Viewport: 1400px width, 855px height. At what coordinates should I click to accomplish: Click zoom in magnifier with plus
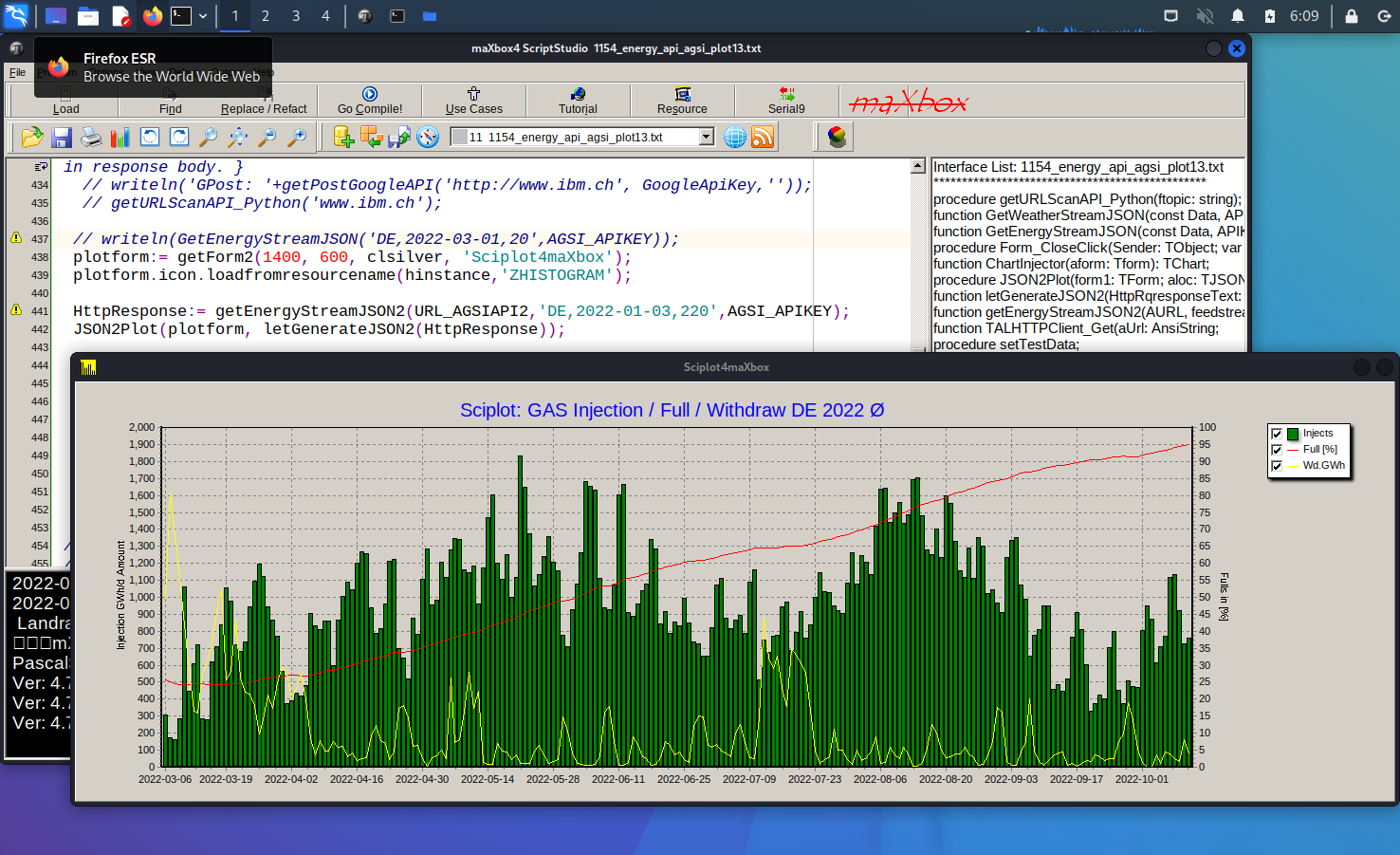(297, 138)
